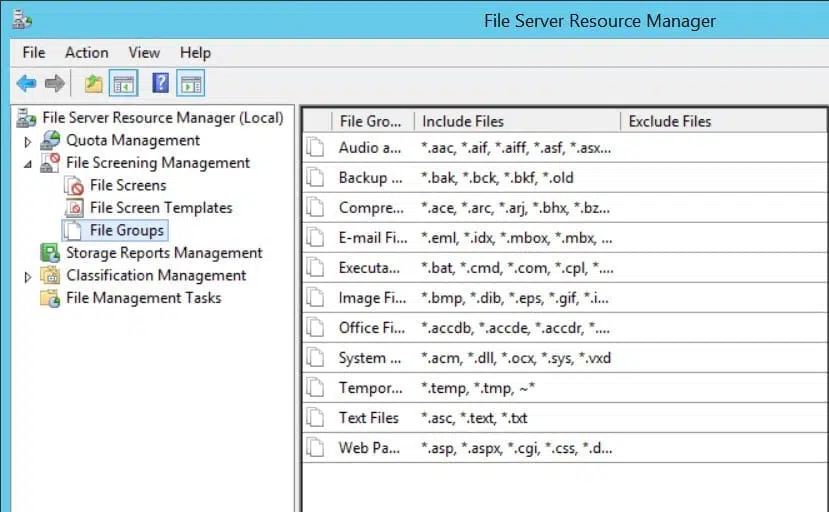Select the 'Backup ...' file group name

coord(371,178)
